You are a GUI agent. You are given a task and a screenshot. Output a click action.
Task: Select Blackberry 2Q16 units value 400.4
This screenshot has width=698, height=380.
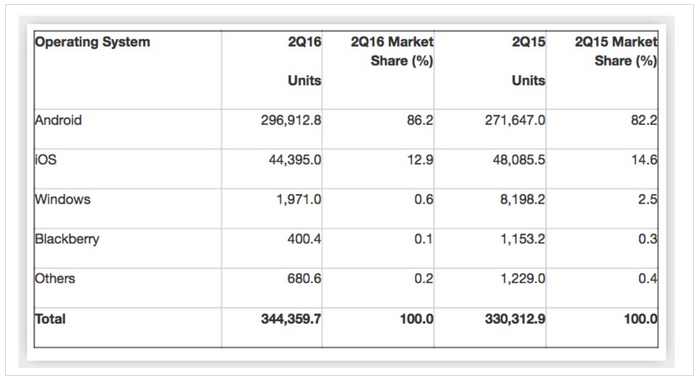click(304, 239)
